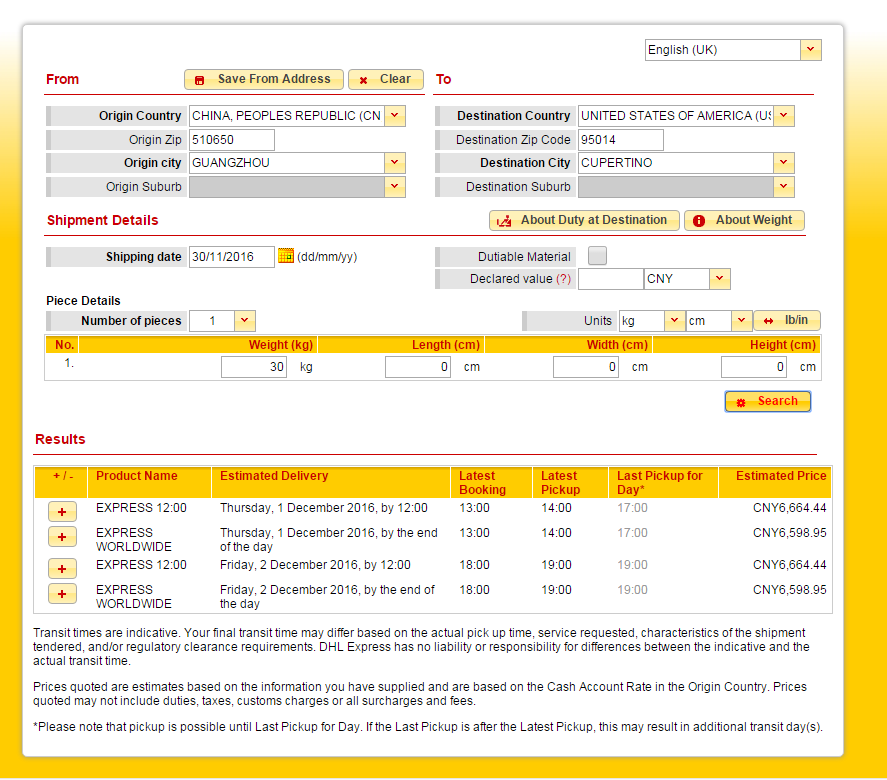Open Origin Country dropdown
The image size is (887, 780).
pyautogui.click(x=395, y=115)
